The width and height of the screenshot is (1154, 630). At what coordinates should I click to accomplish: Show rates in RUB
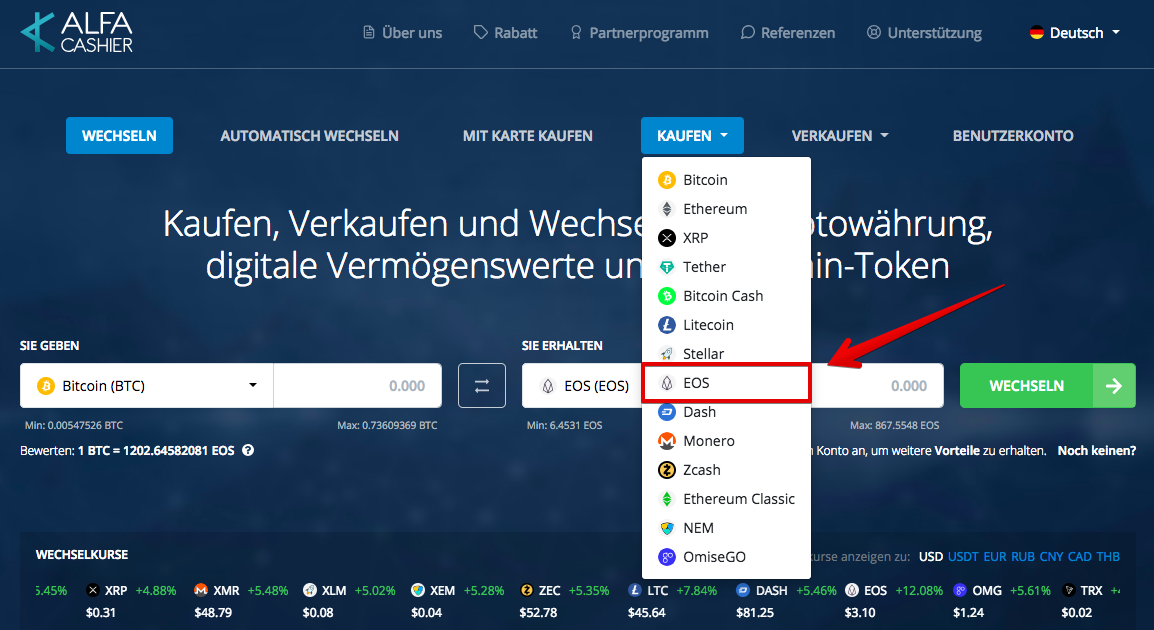(1022, 556)
